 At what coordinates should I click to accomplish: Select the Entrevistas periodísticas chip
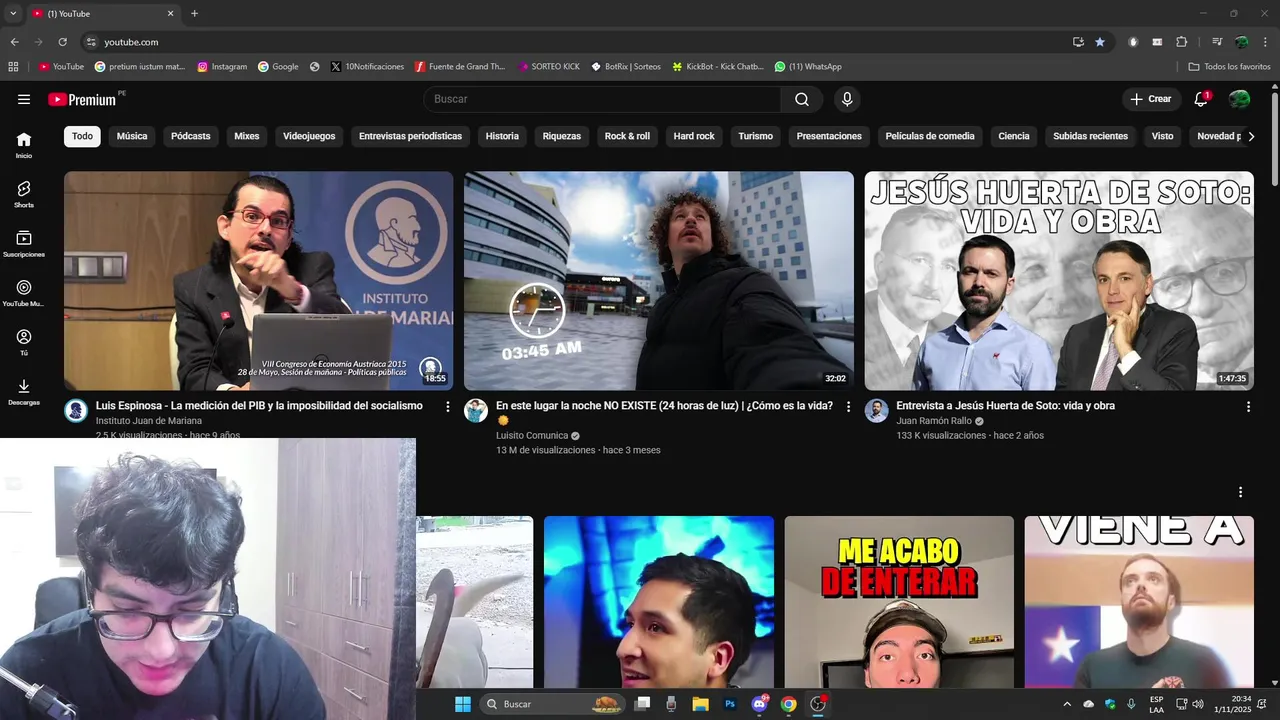tap(410, 136)
